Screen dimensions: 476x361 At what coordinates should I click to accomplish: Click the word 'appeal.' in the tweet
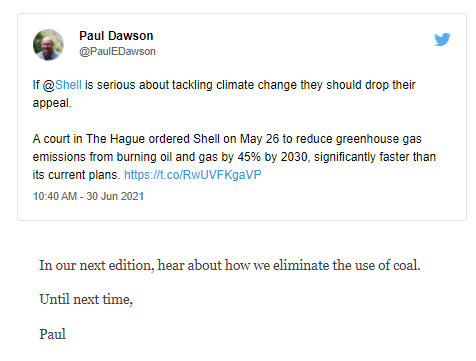[52, 103]
